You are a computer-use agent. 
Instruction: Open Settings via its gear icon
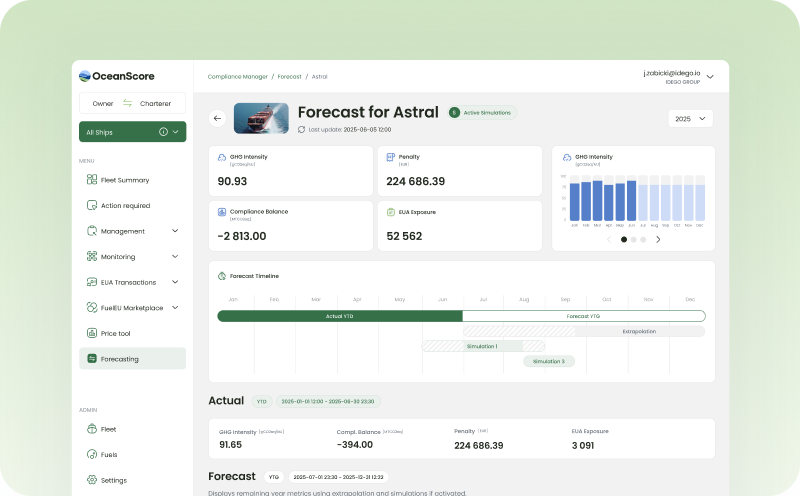91,480
